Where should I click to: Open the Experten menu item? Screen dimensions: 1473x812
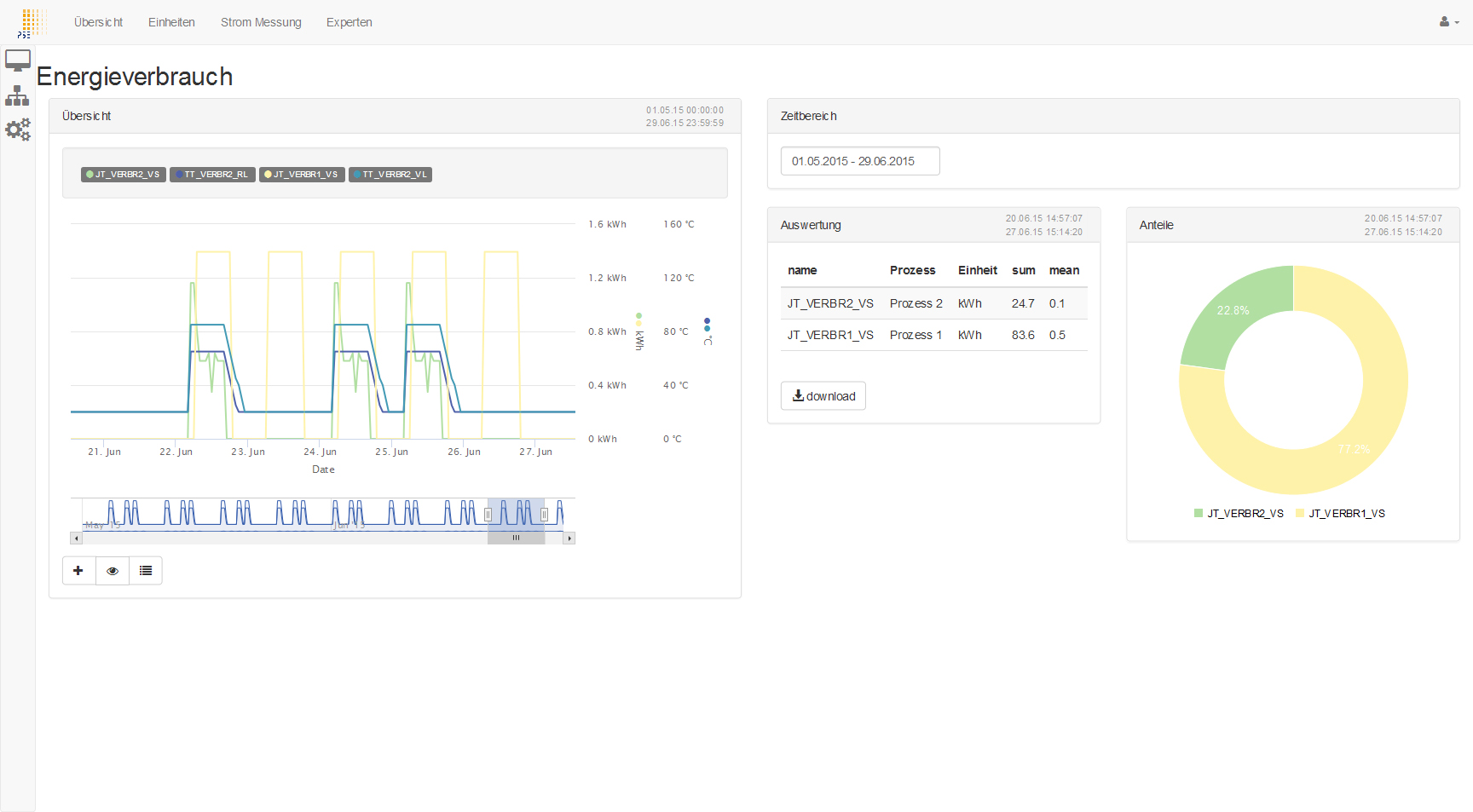coord(349,22)
